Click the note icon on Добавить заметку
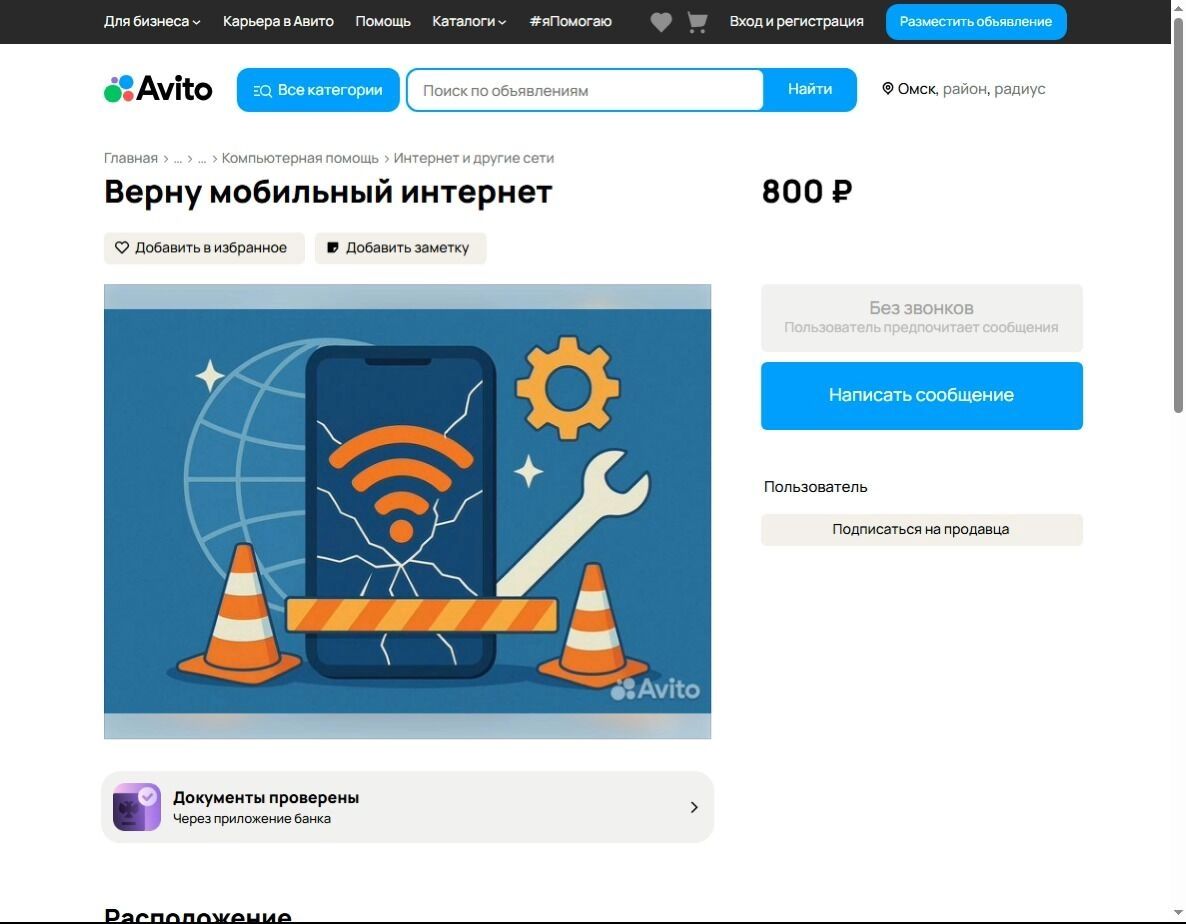Screen dimensions: 1186x924 tap(332, 247)
